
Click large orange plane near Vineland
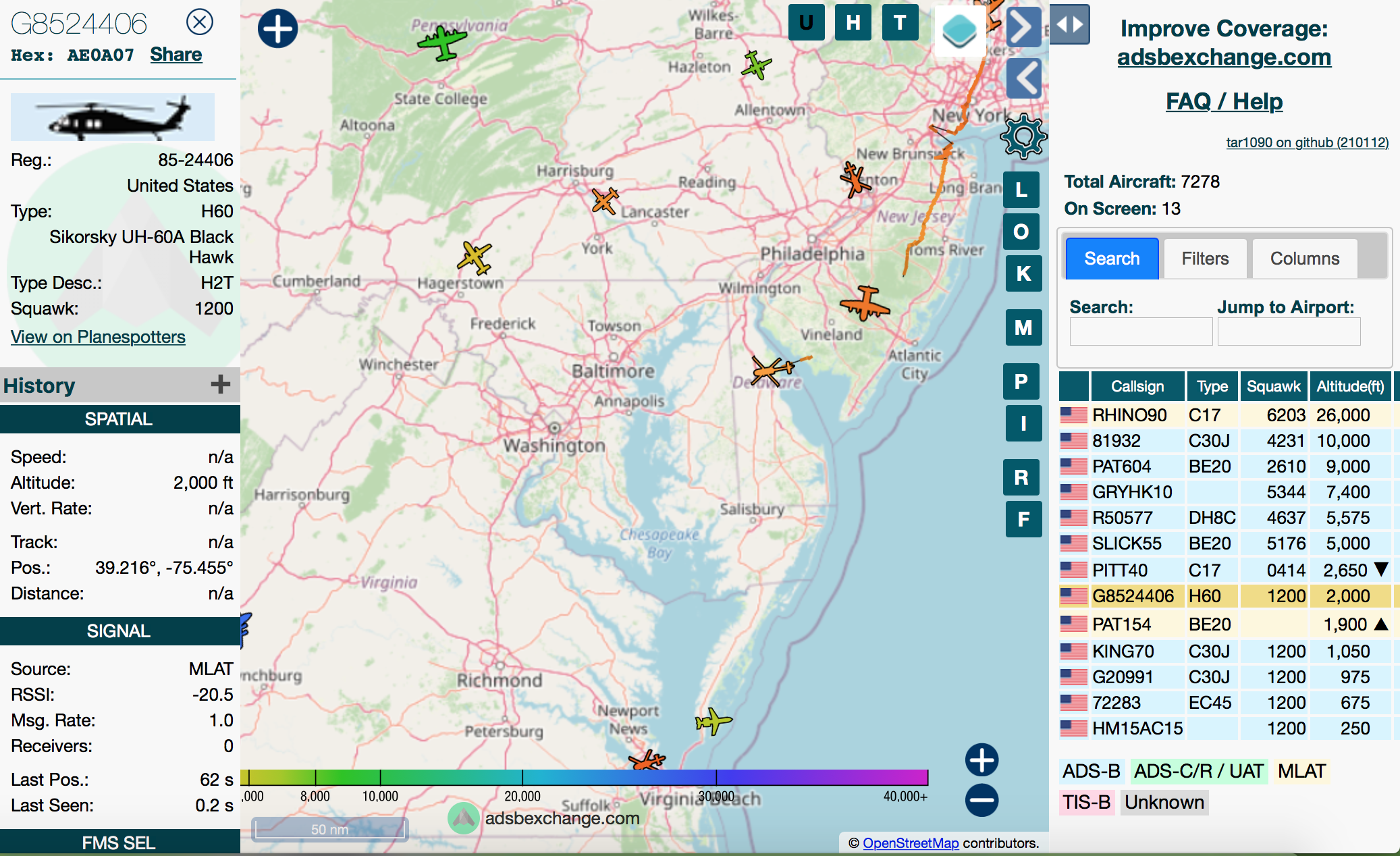(865, 303)
